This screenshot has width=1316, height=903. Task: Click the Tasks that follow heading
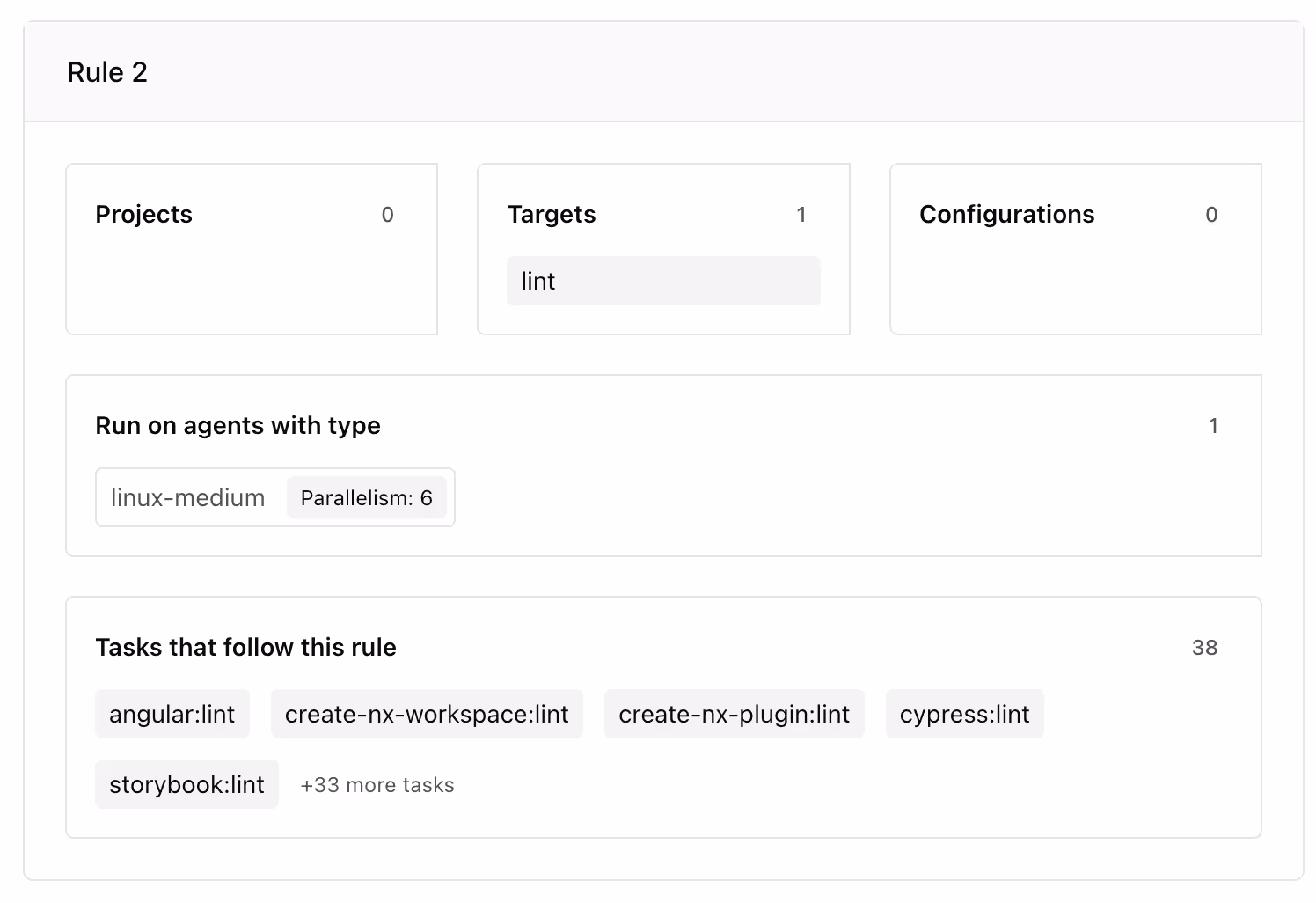pos(246,648)
